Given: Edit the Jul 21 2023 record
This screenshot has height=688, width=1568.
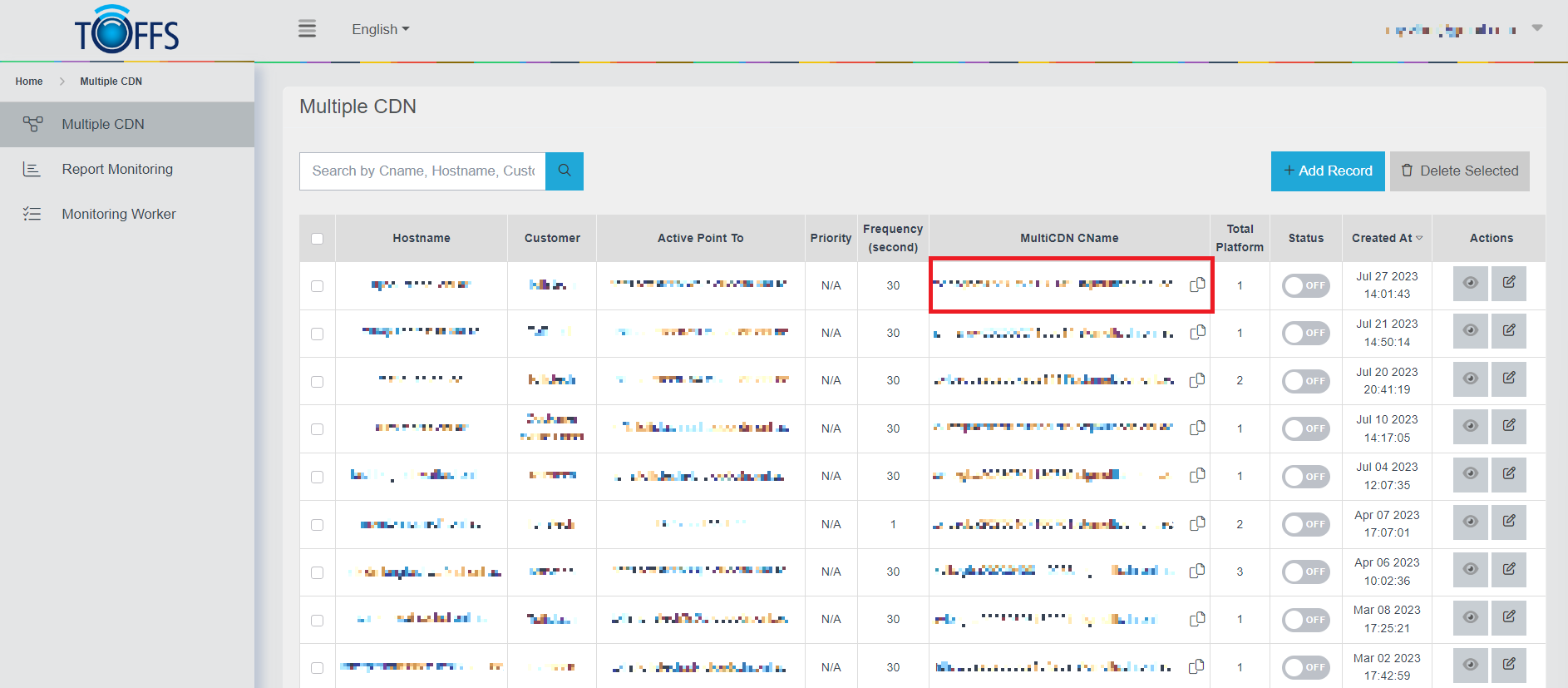Looking at the screenshot, I should [x=1508, y=331].
